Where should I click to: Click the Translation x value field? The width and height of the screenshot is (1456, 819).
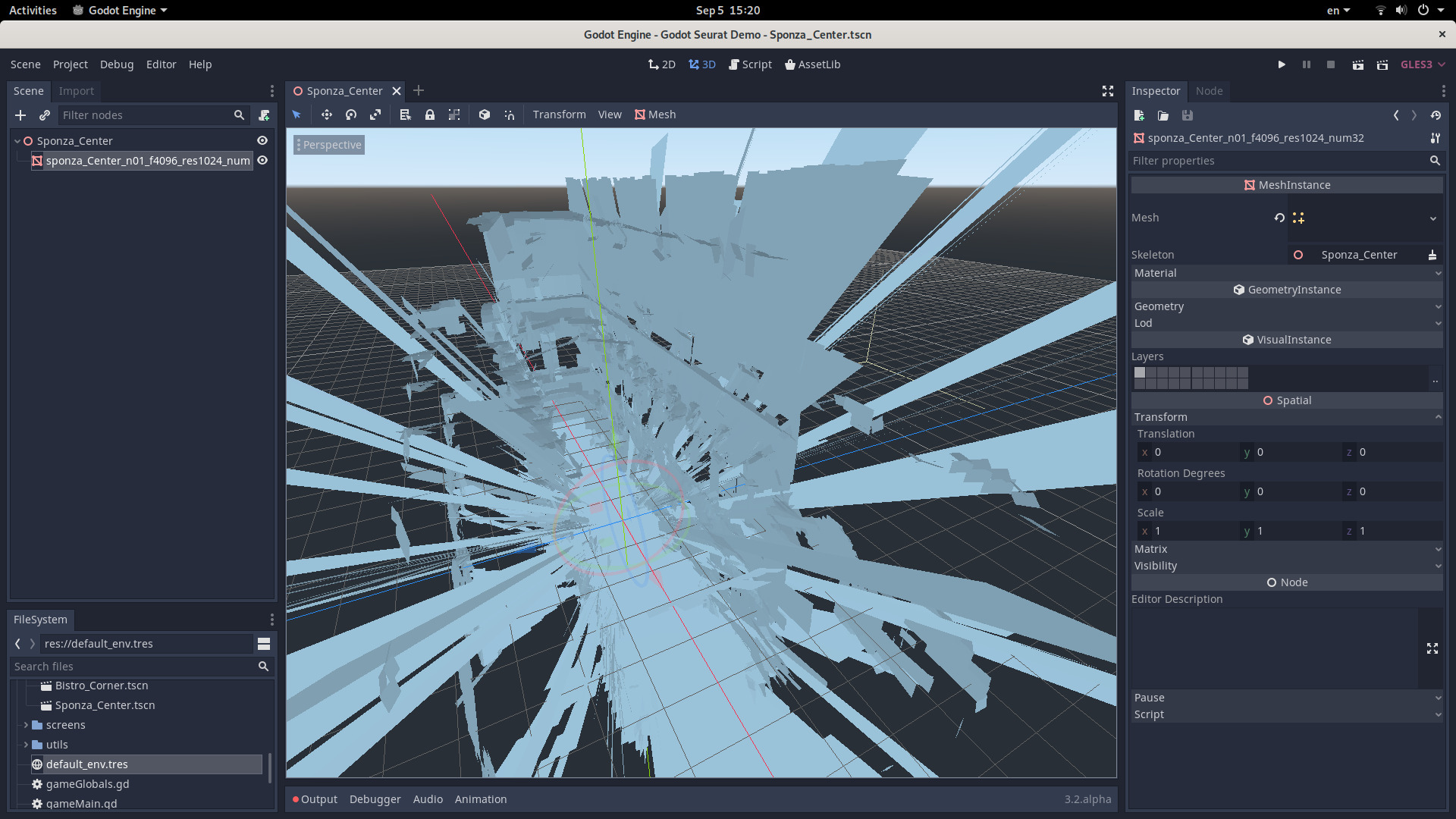coord(1188,452)
